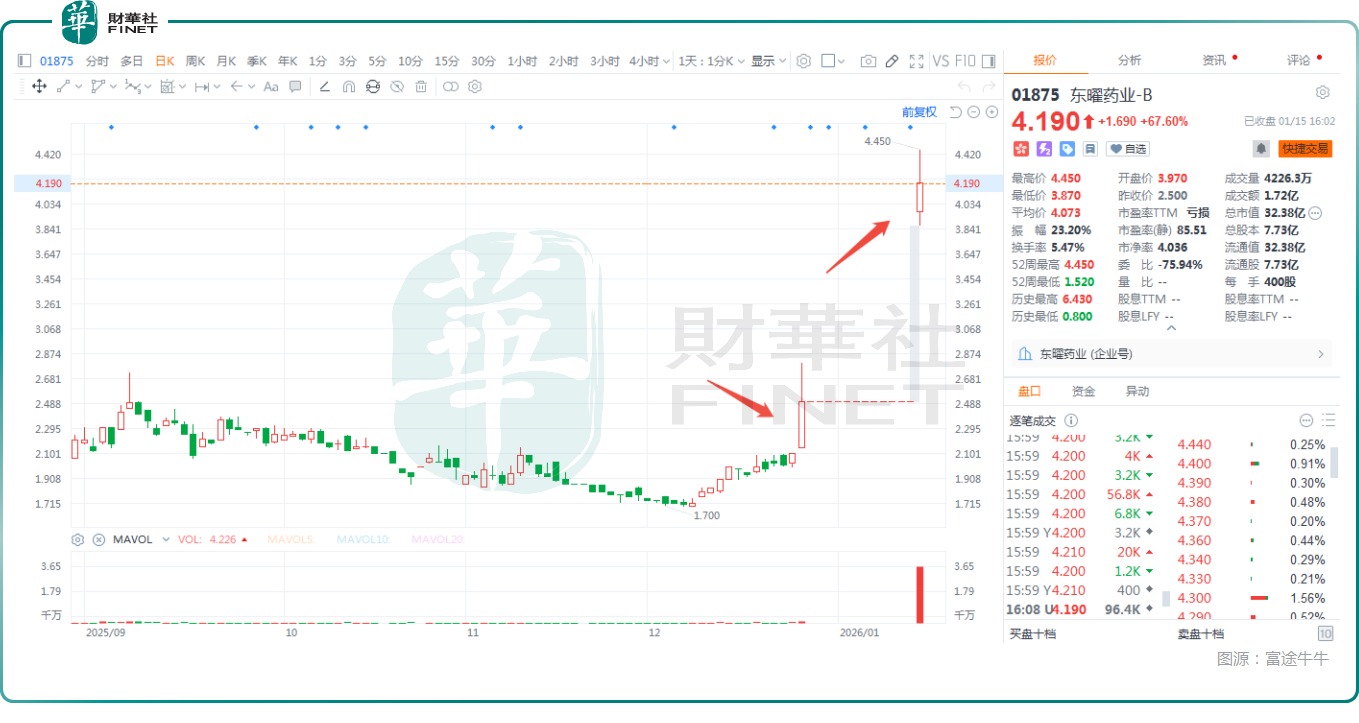The width and height of the screenshot is (1359, 723).
Task: Open tick trades more options icon
Action: (1306, 421)
